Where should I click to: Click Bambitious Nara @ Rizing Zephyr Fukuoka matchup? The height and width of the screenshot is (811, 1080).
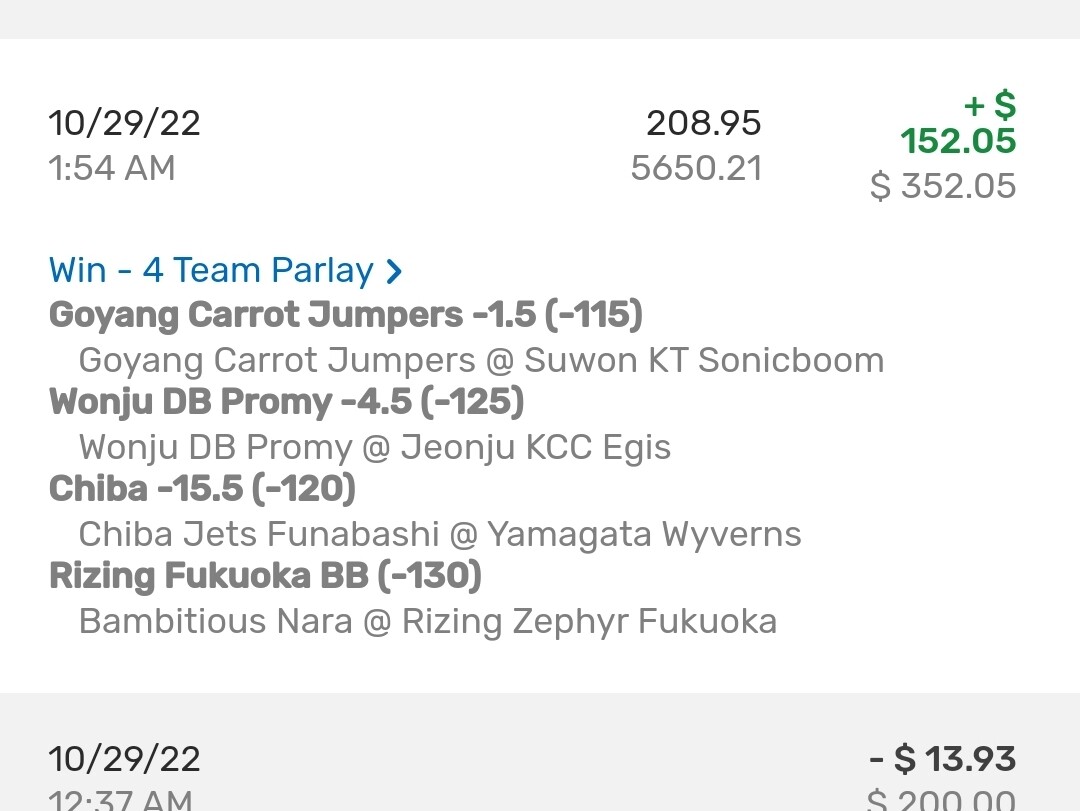[428, 621]
